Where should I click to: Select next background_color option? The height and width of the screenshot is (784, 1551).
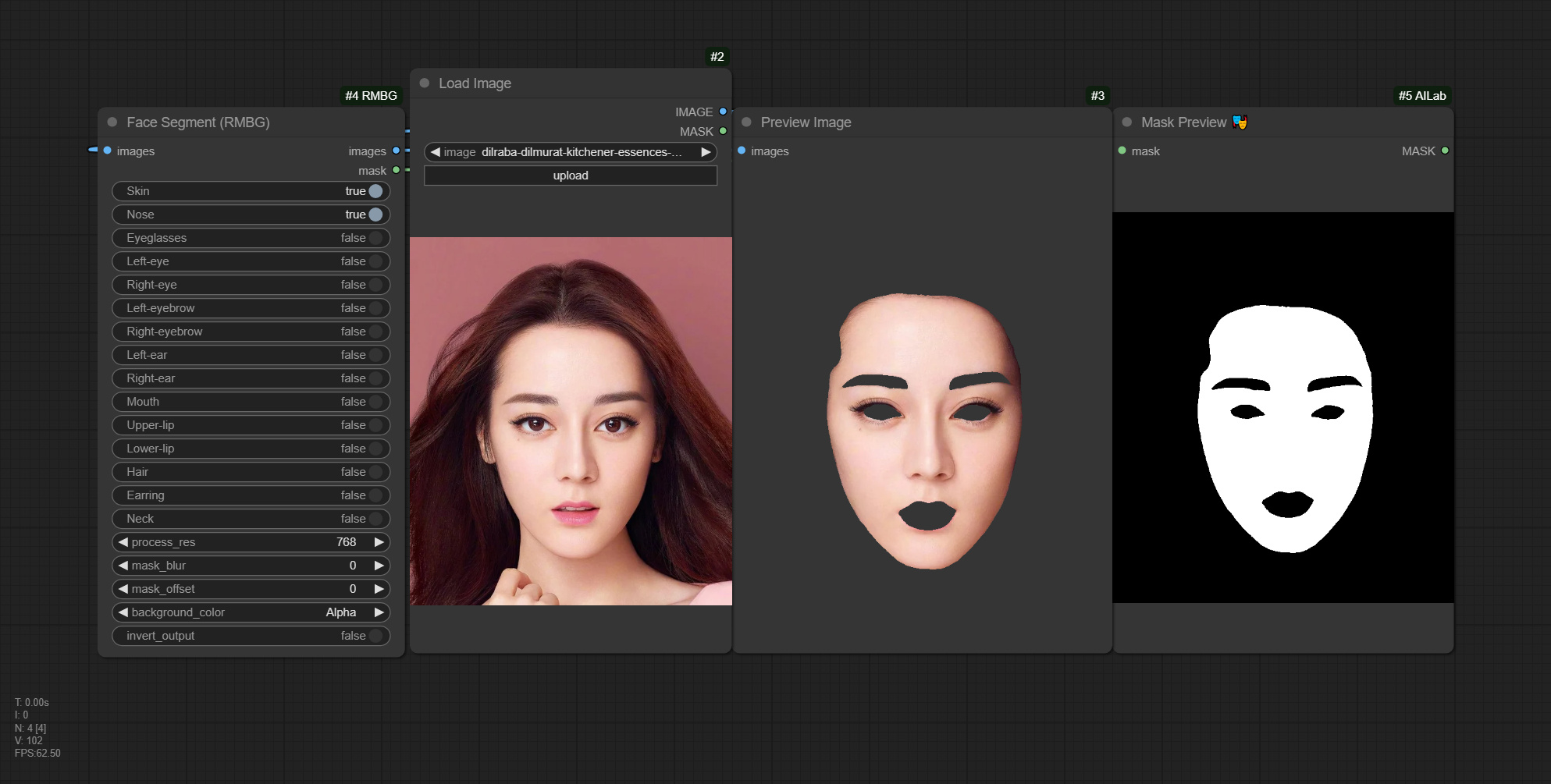(379, 612)
